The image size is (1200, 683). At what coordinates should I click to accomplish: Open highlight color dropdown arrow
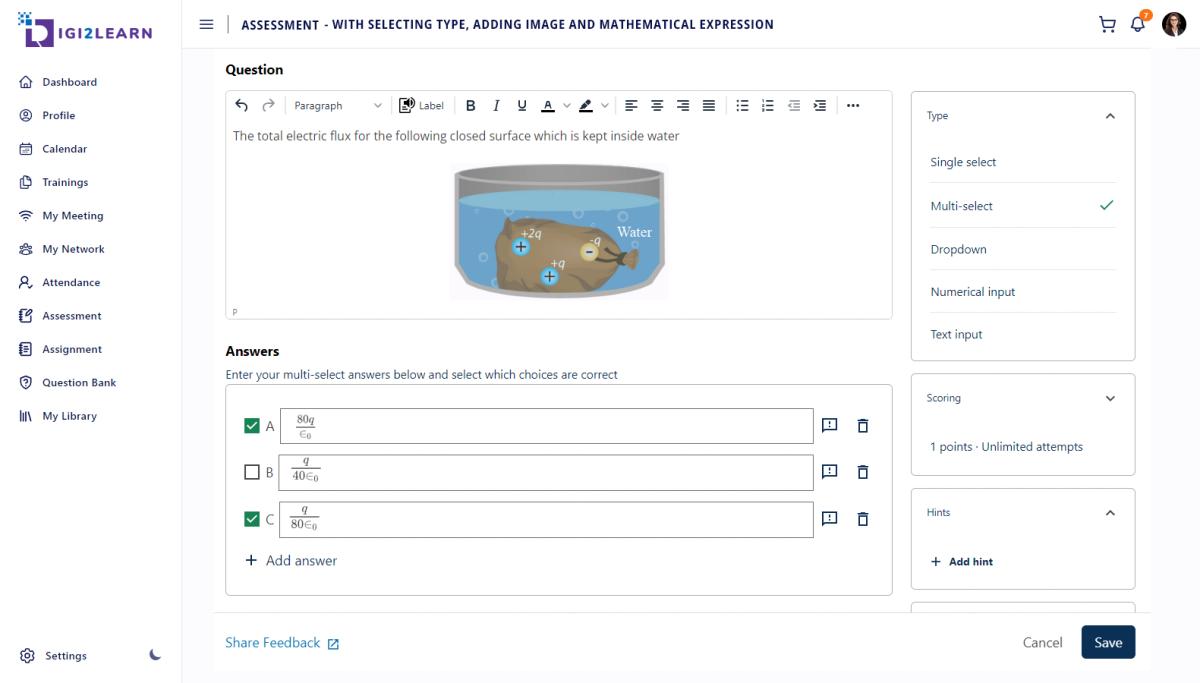pos(605,105)
